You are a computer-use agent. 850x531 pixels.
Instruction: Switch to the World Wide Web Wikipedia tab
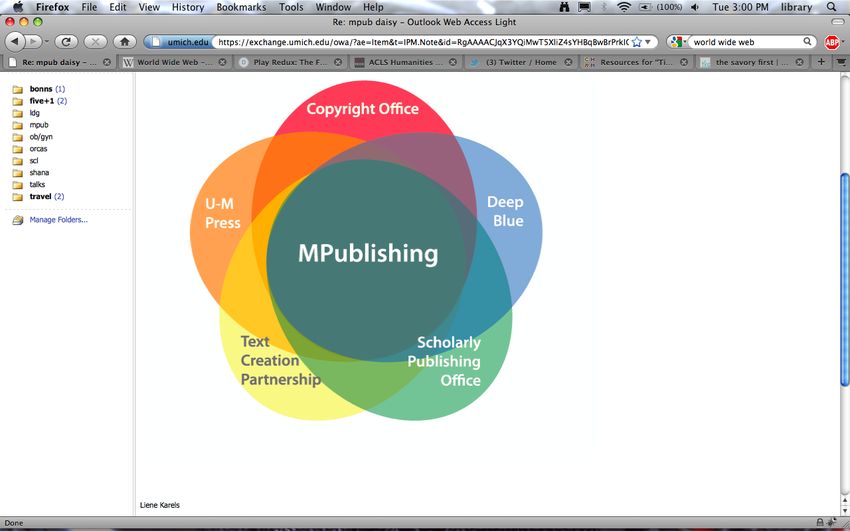175,62
